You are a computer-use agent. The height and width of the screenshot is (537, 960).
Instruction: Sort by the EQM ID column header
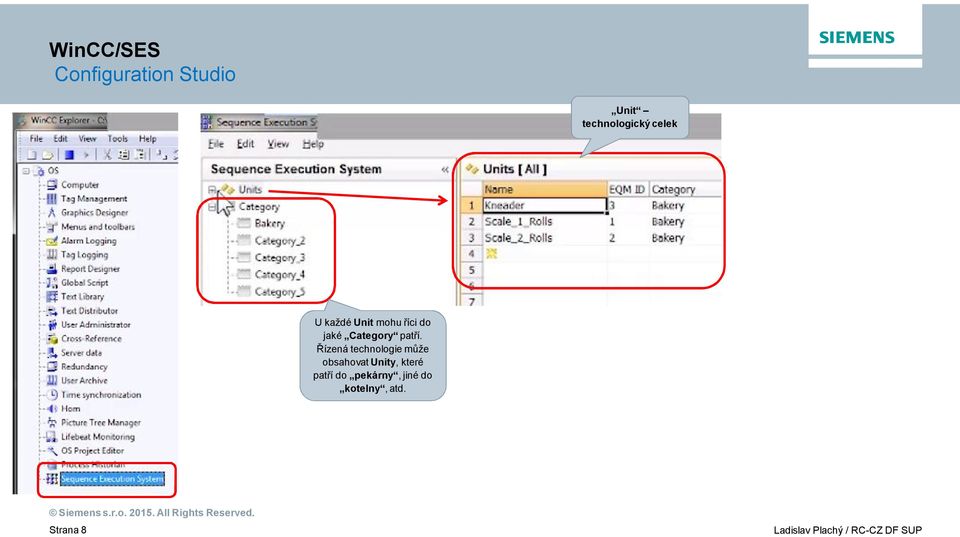(628, 189)
